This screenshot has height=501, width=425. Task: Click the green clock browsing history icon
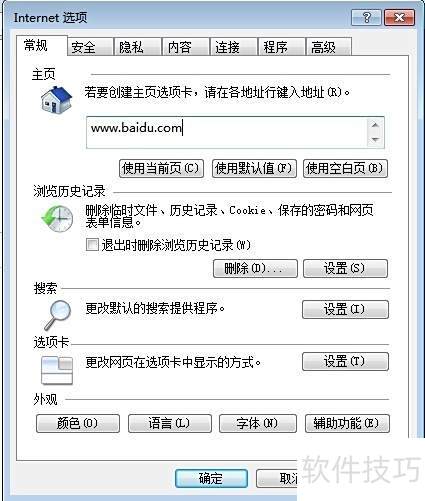57,219
